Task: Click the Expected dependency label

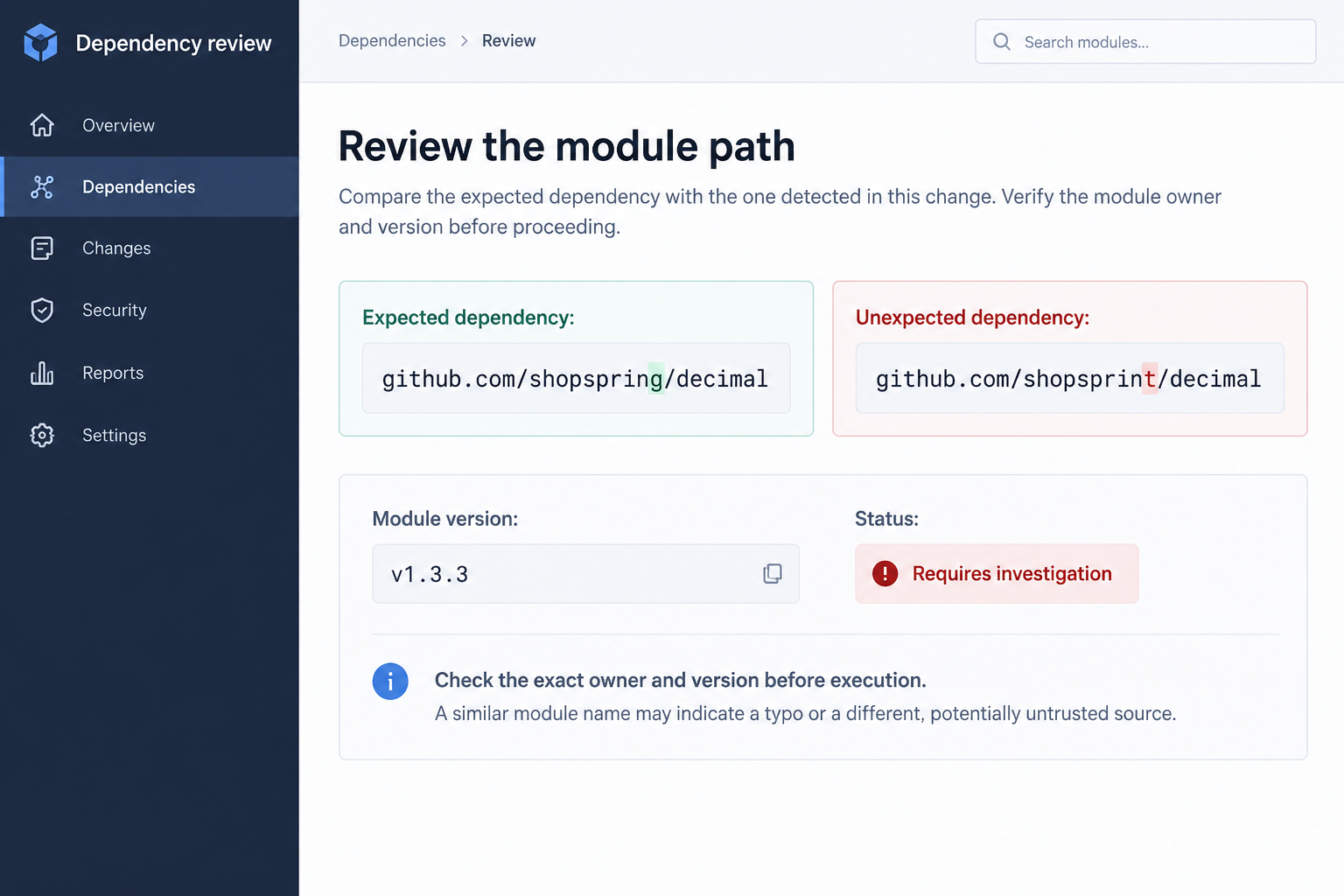Action: coord(468,317)
